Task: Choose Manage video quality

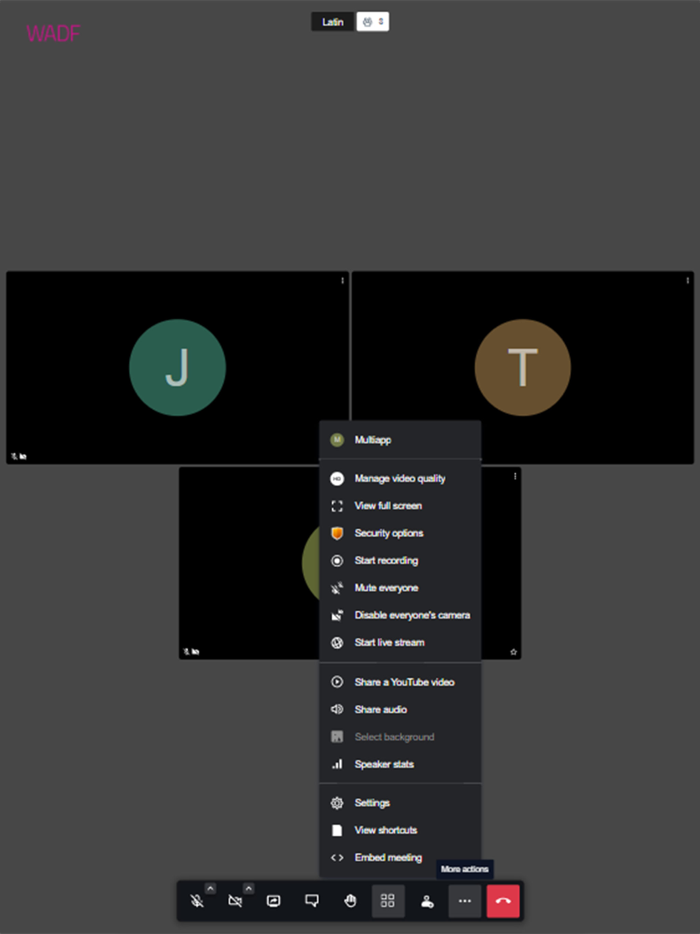Action: pyautogui.click(x=400, y=478)
